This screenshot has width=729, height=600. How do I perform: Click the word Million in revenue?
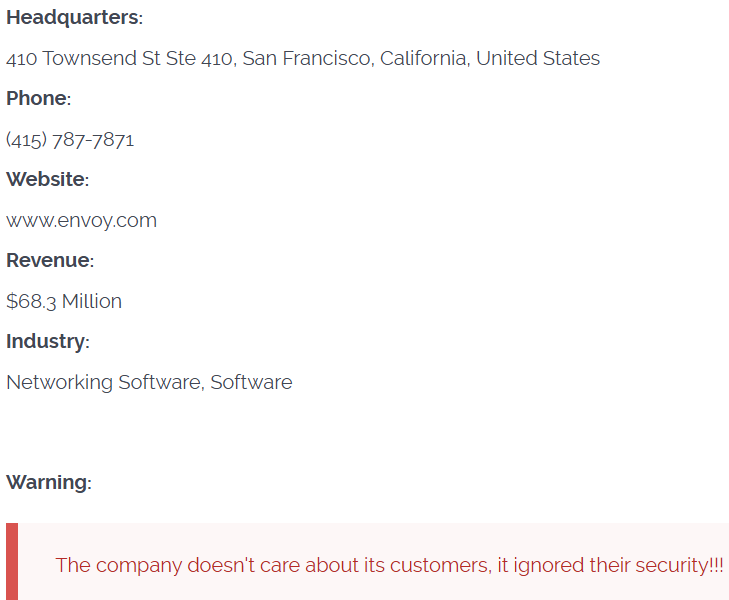[92, 301]
